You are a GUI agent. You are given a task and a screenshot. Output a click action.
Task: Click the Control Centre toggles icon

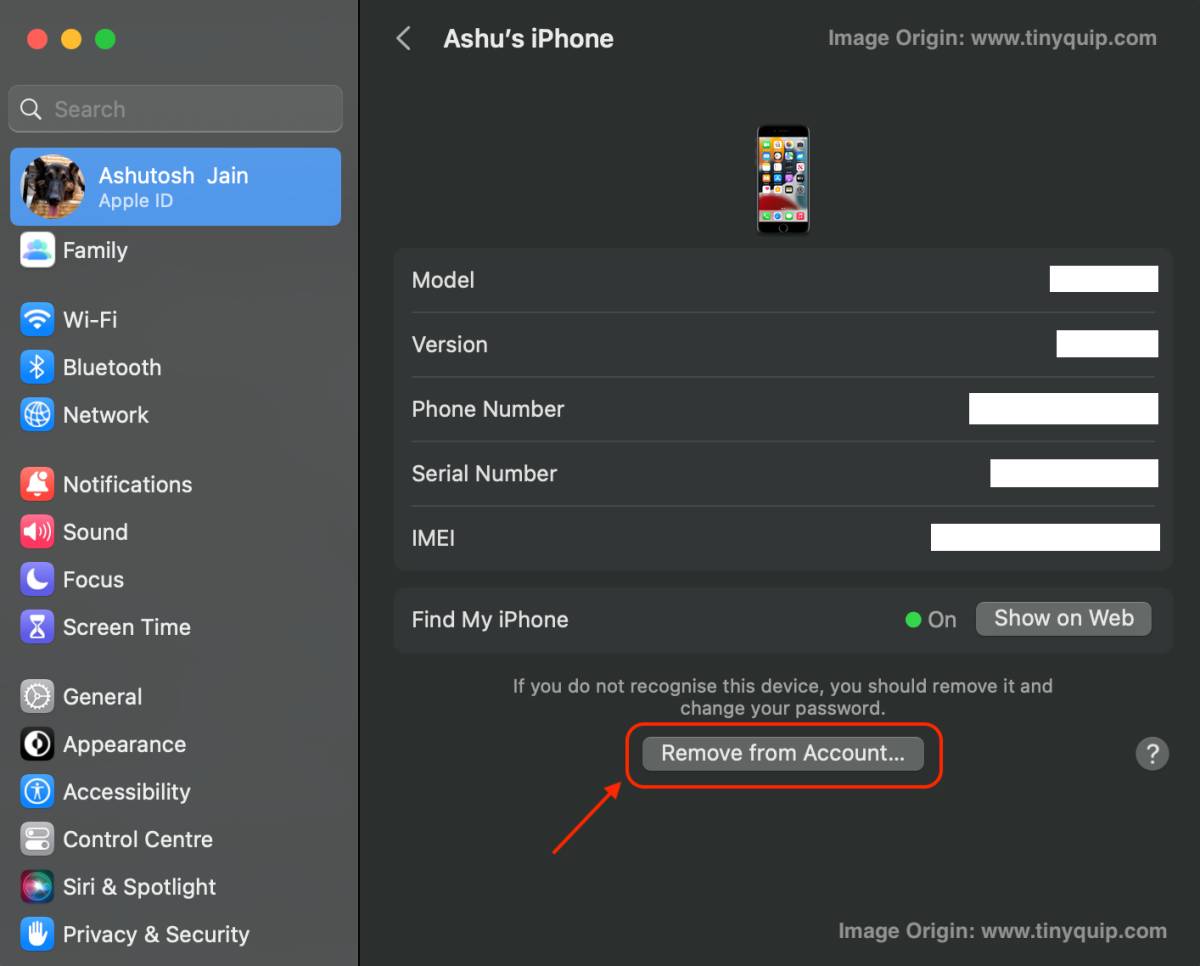[37, 839]
